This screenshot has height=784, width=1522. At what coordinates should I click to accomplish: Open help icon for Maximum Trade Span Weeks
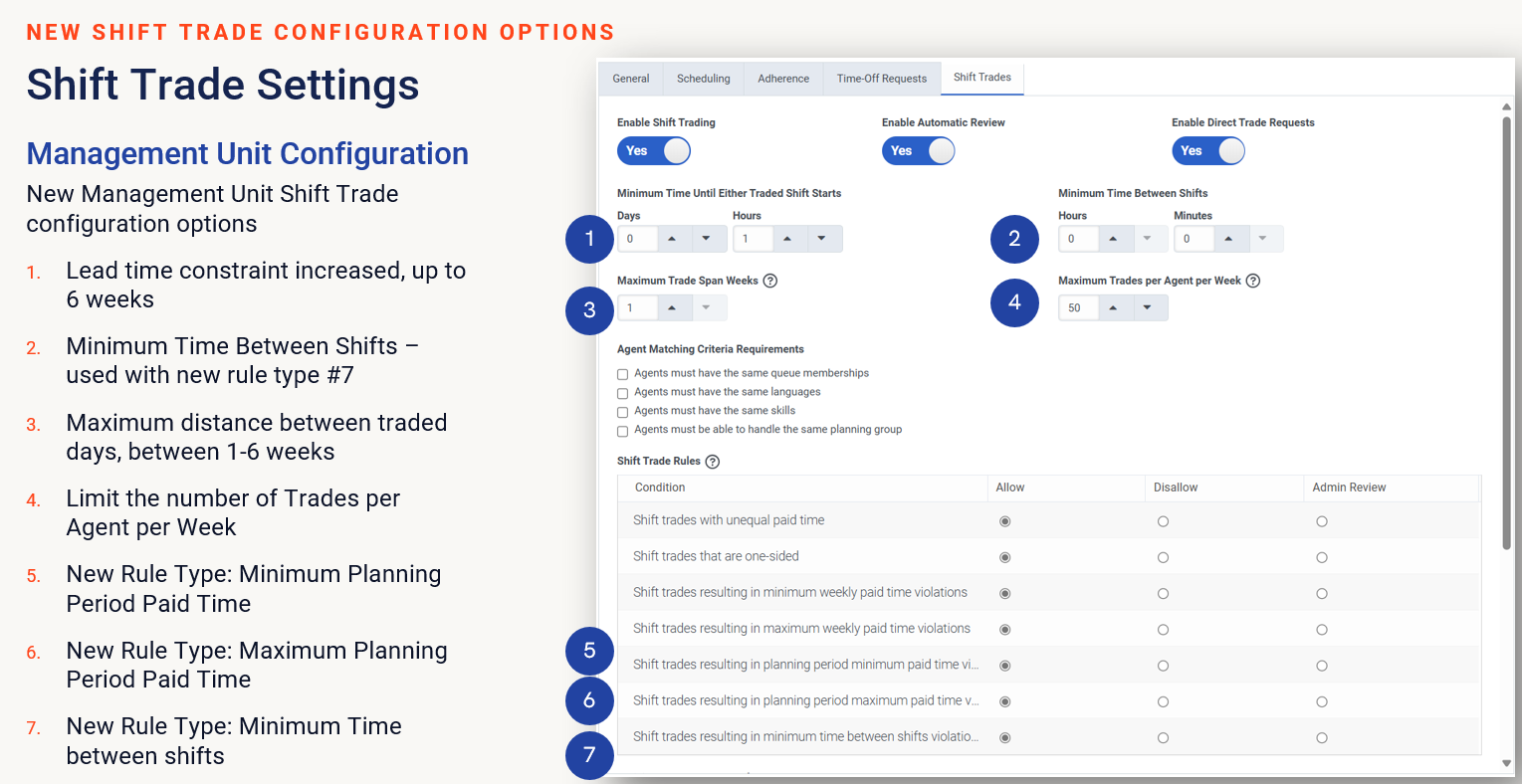[x=769, y=281]
